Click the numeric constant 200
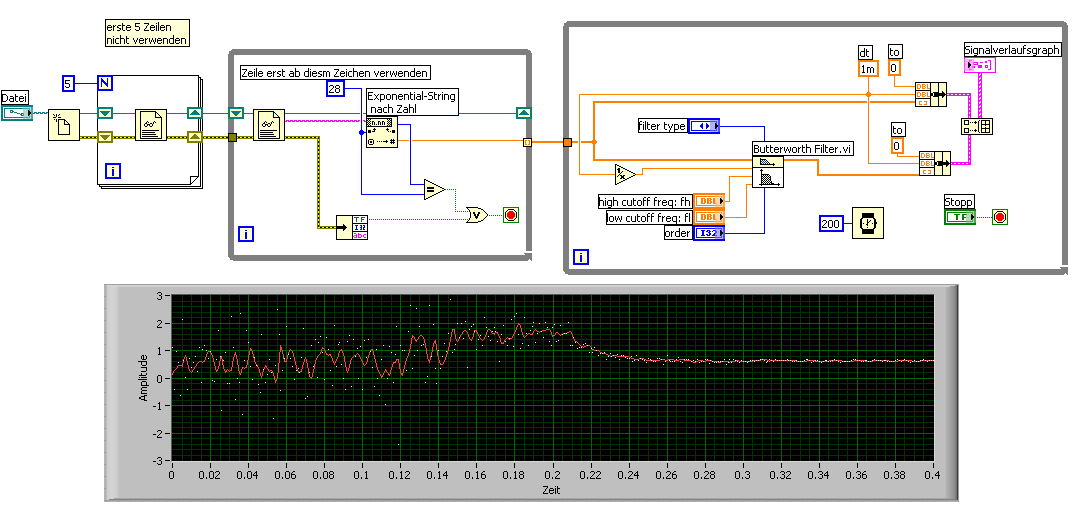 833,223
